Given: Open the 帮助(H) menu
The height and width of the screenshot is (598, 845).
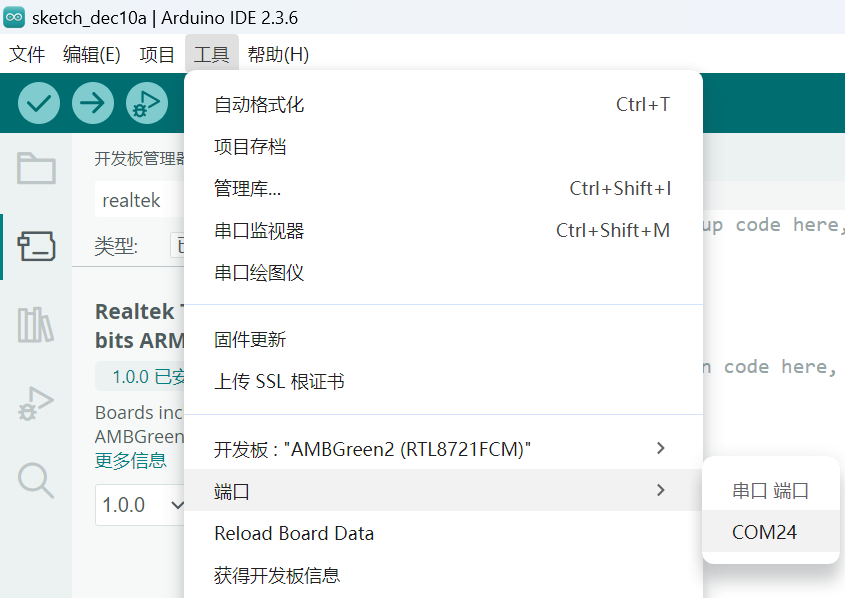Looking at the screenshot, I should [278, 55].
